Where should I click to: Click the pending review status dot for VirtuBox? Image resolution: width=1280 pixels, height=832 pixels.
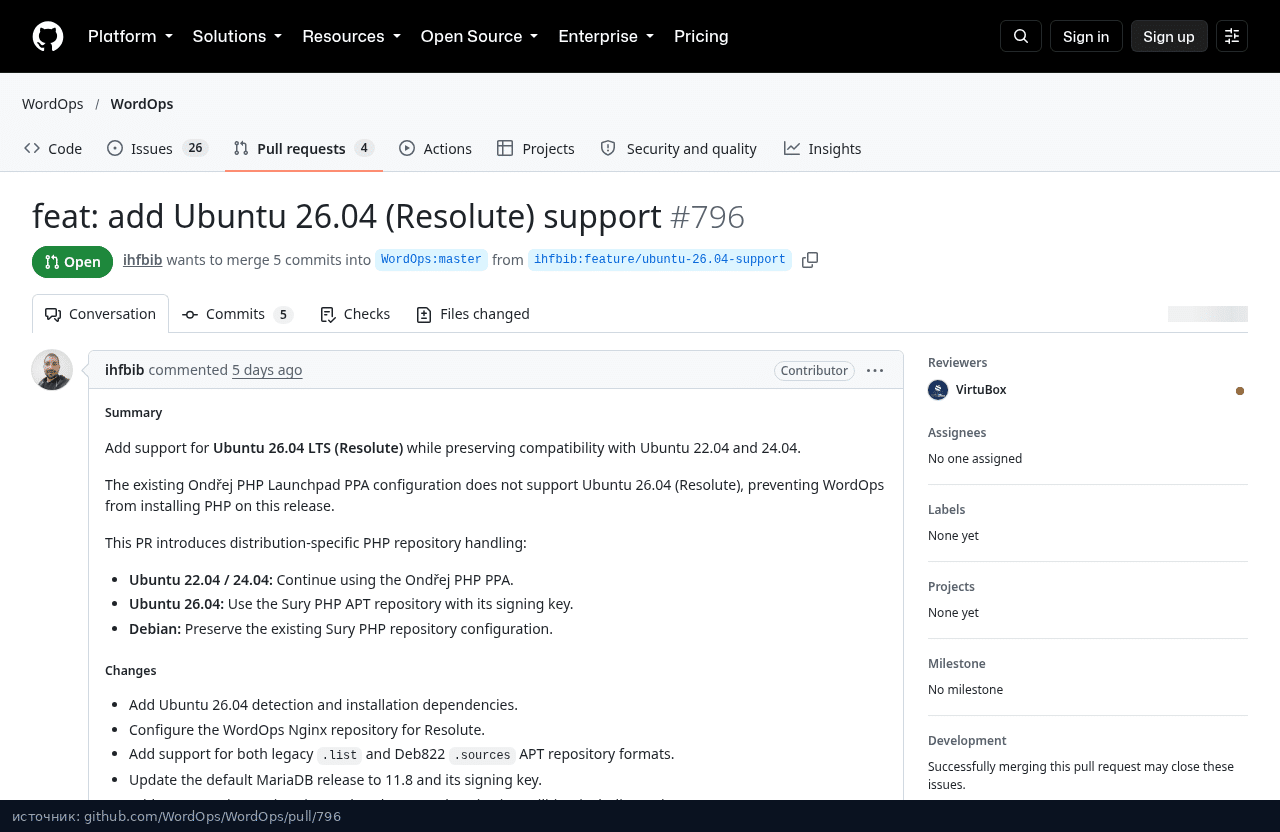click(x=1240, y=391)
